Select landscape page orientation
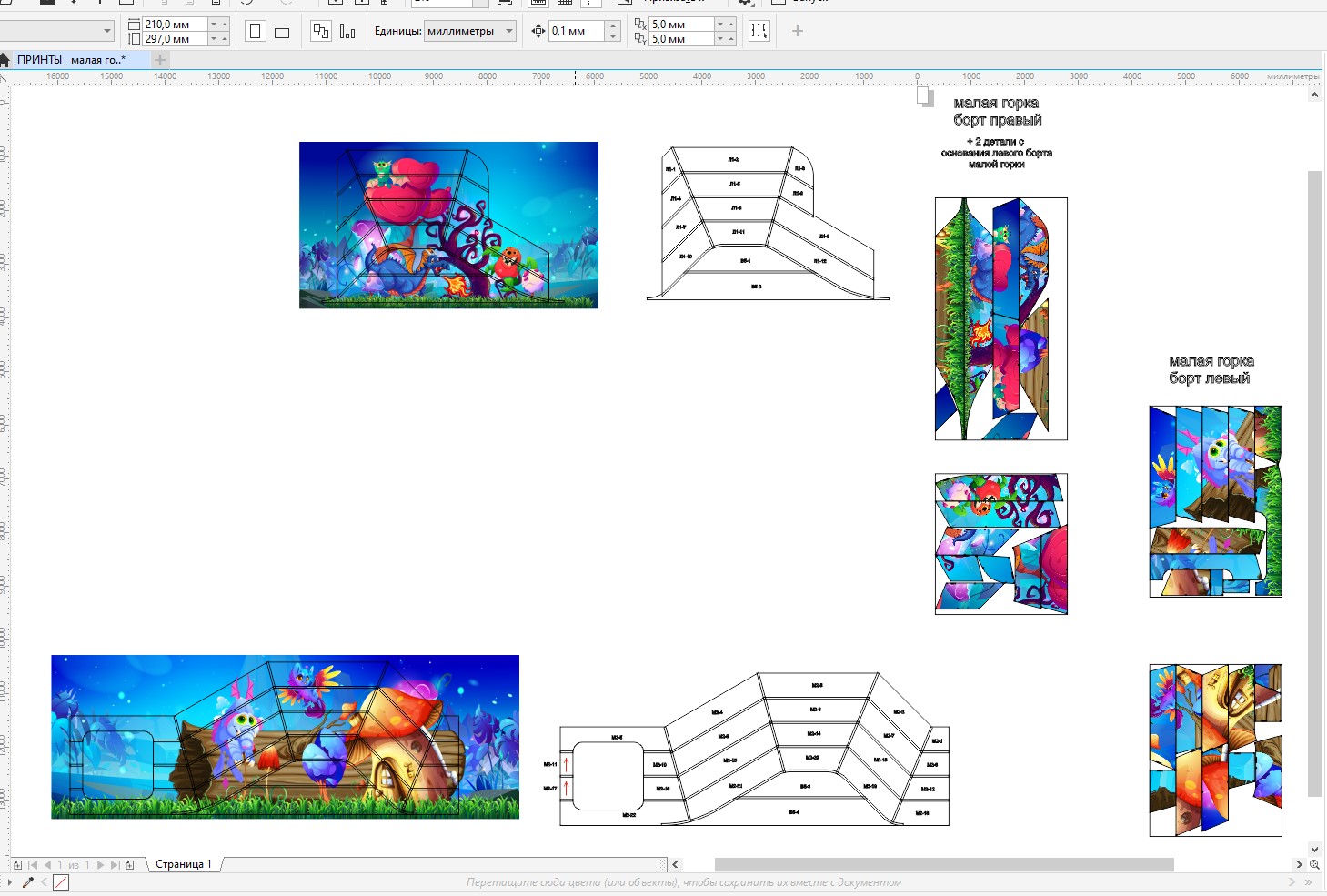Viewport: 1327px width, 896px height. (x=282, y=32)
